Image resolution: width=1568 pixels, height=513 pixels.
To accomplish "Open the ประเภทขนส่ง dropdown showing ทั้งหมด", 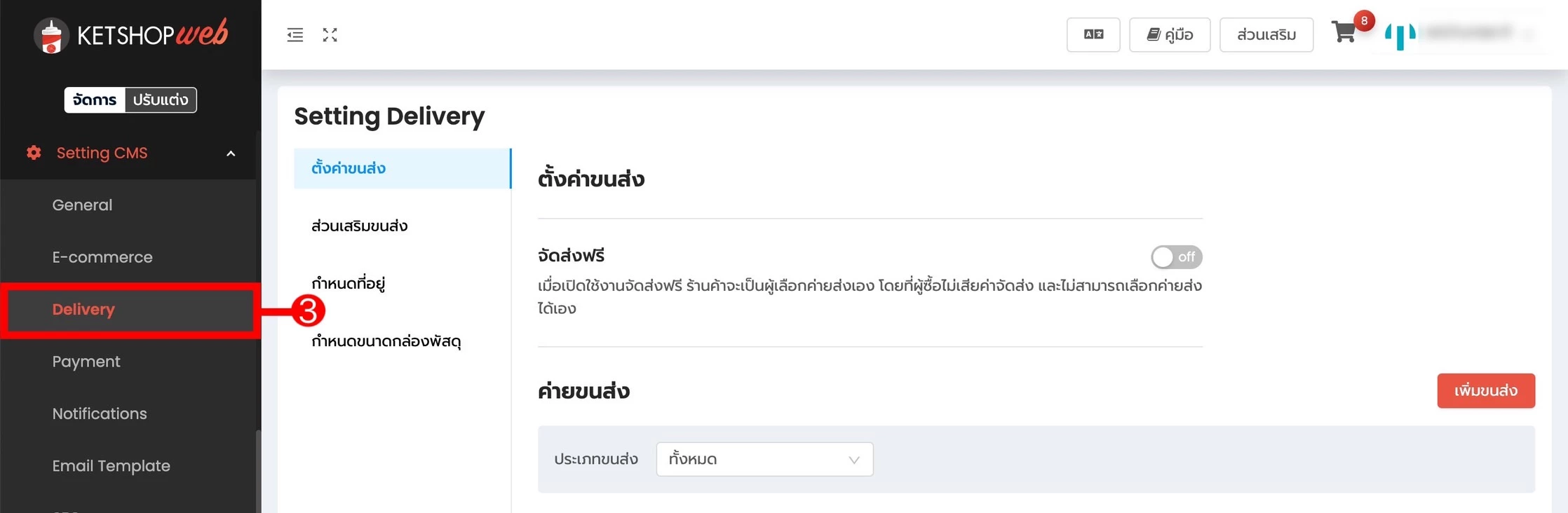I will pos(764,459).
